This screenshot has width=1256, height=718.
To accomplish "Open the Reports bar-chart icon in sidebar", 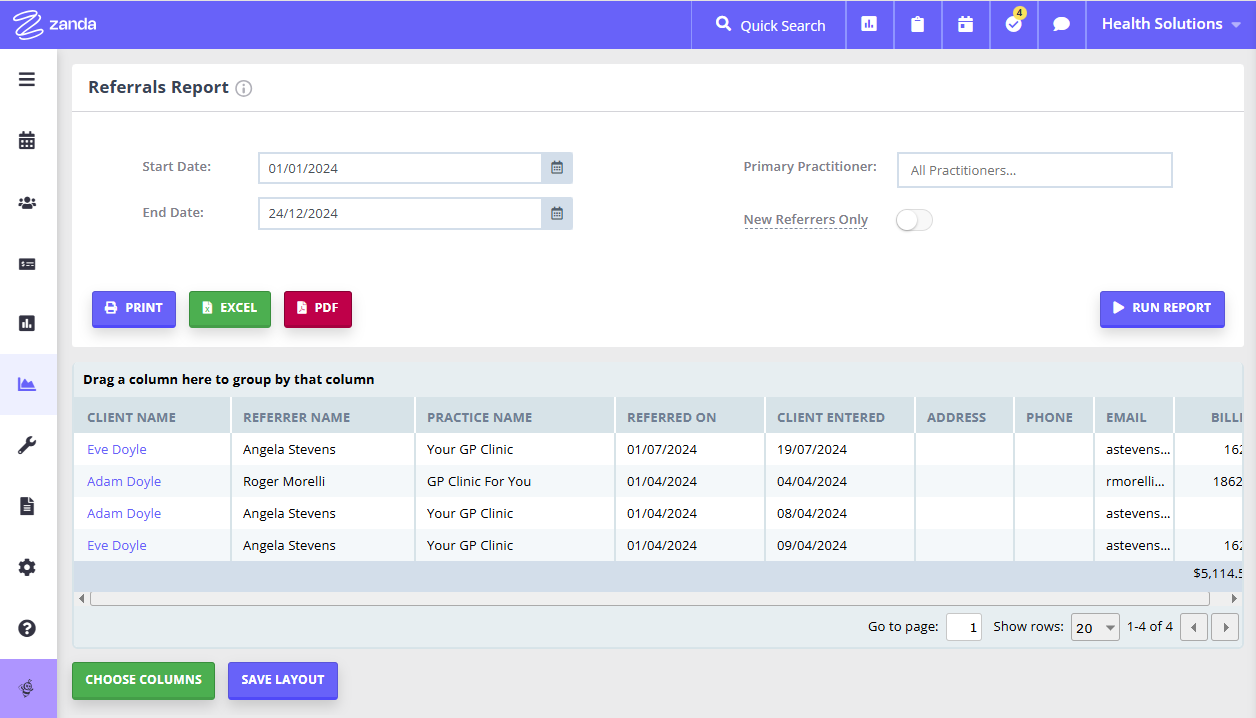I will pyautogui.click(x=27, y=323).
